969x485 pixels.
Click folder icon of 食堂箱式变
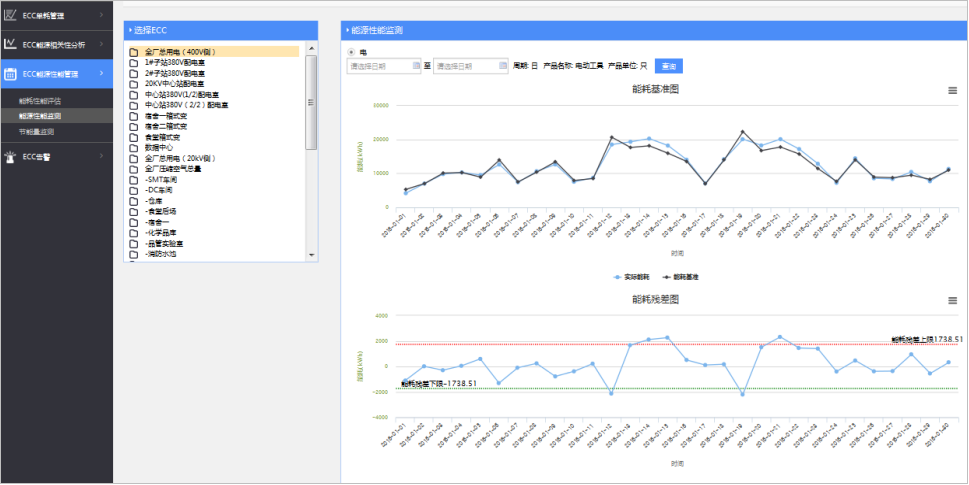point(133,137)
